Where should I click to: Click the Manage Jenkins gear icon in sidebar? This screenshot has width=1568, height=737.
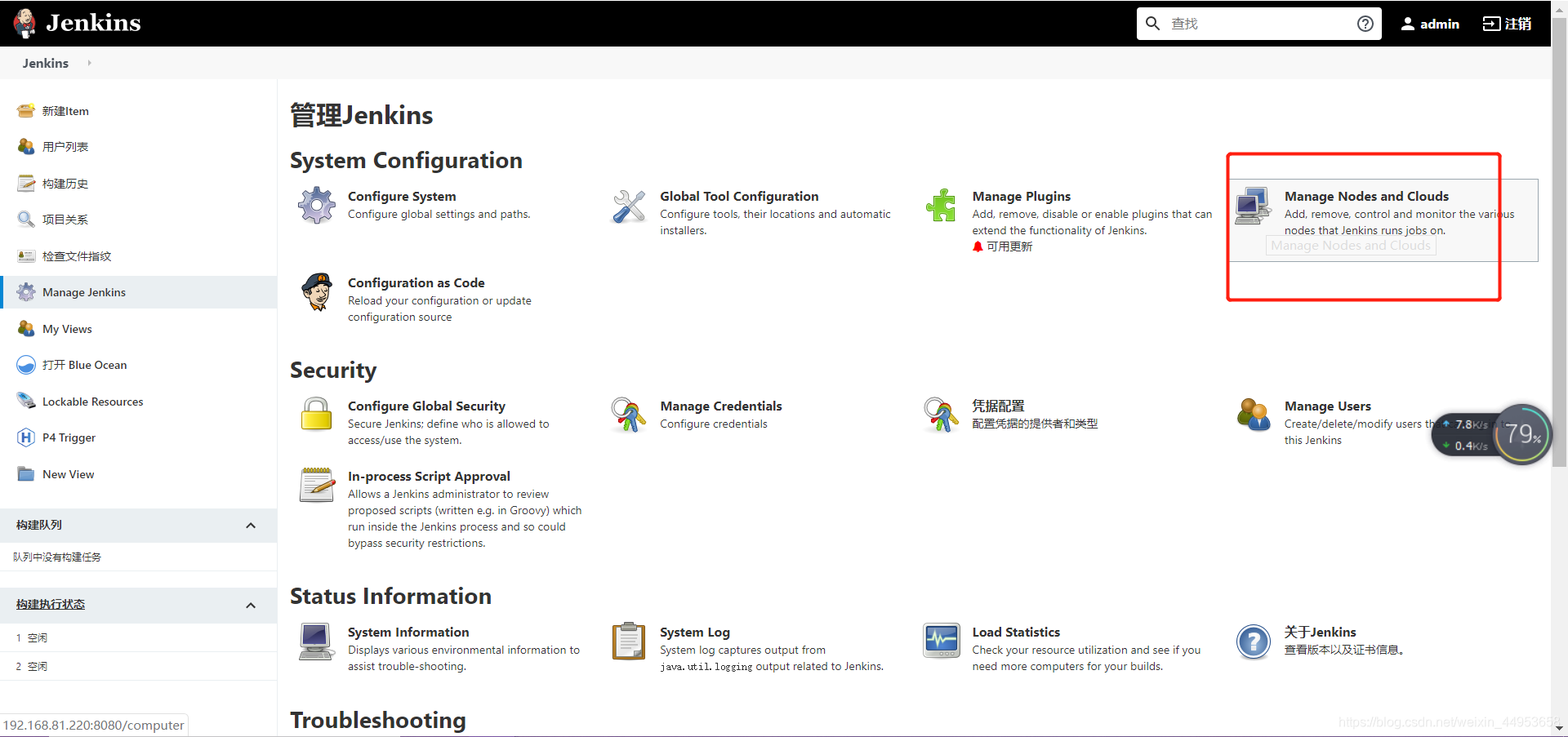26,292
